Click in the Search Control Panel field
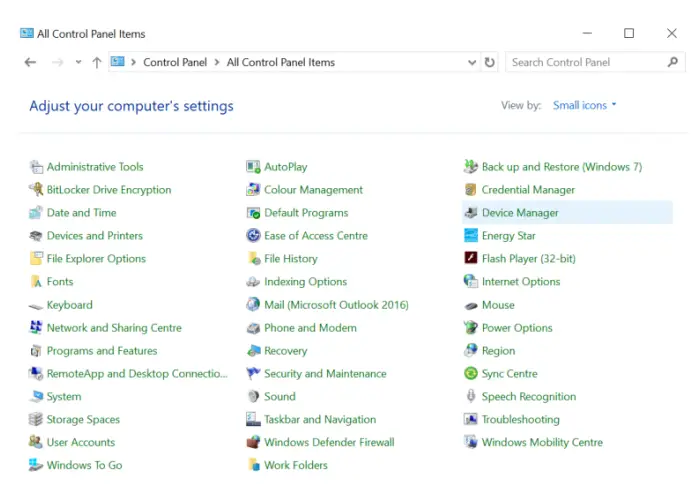 click(585, 62)
